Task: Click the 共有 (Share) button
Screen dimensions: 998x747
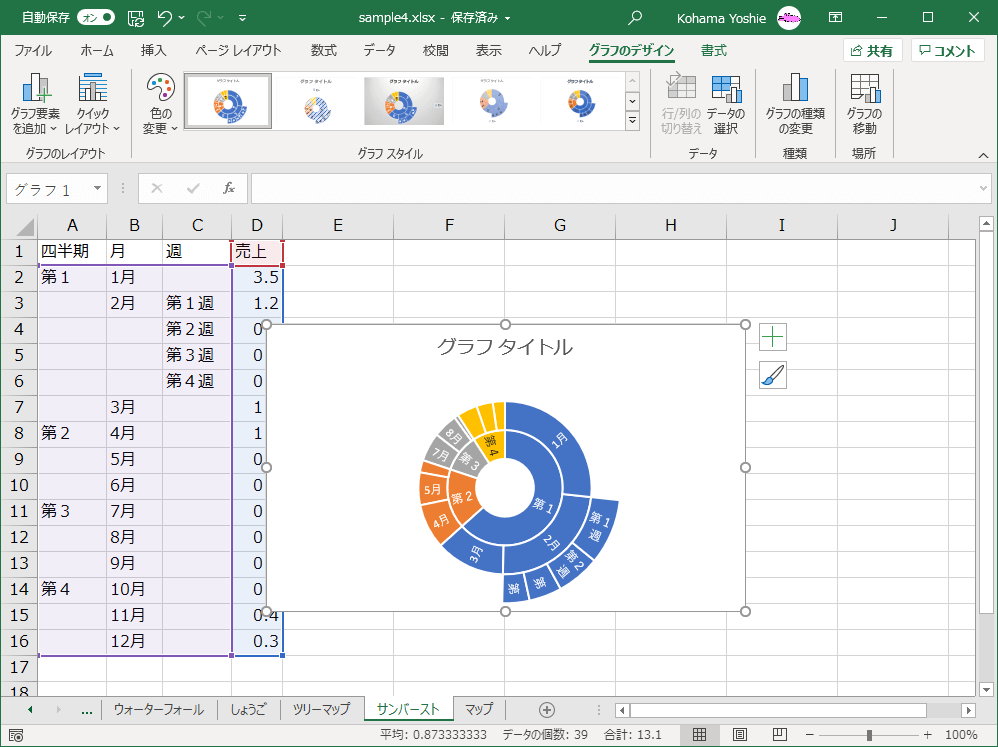Action: click(x=872, y=51)
